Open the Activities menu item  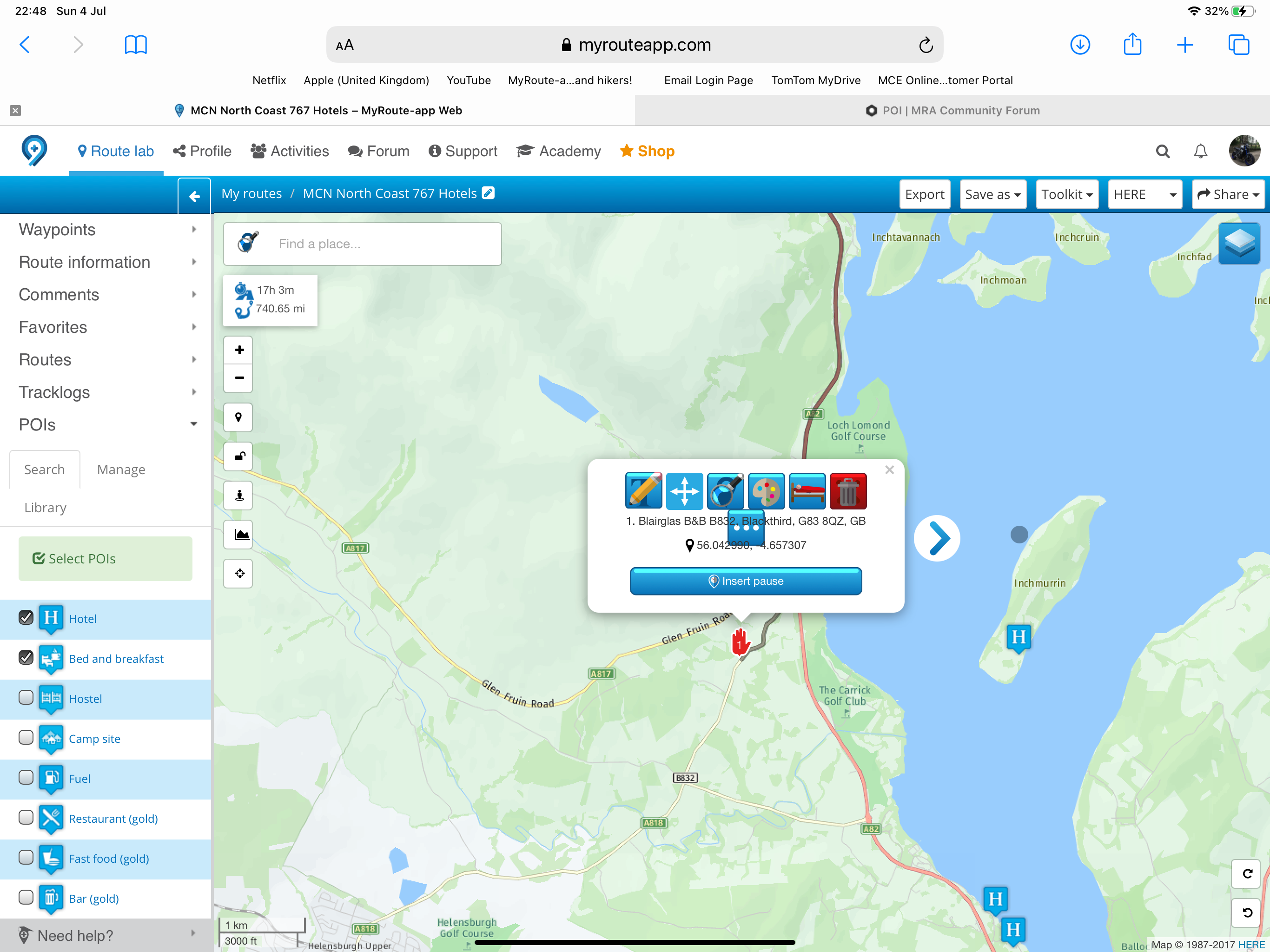pyautogui.click(x=289, y=151)
